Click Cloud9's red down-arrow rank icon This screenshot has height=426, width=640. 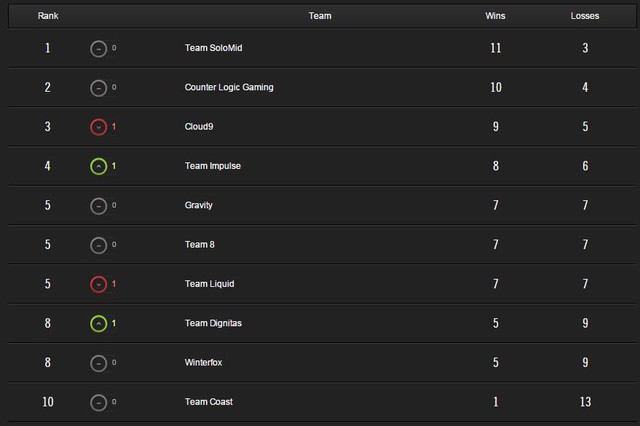98,127
